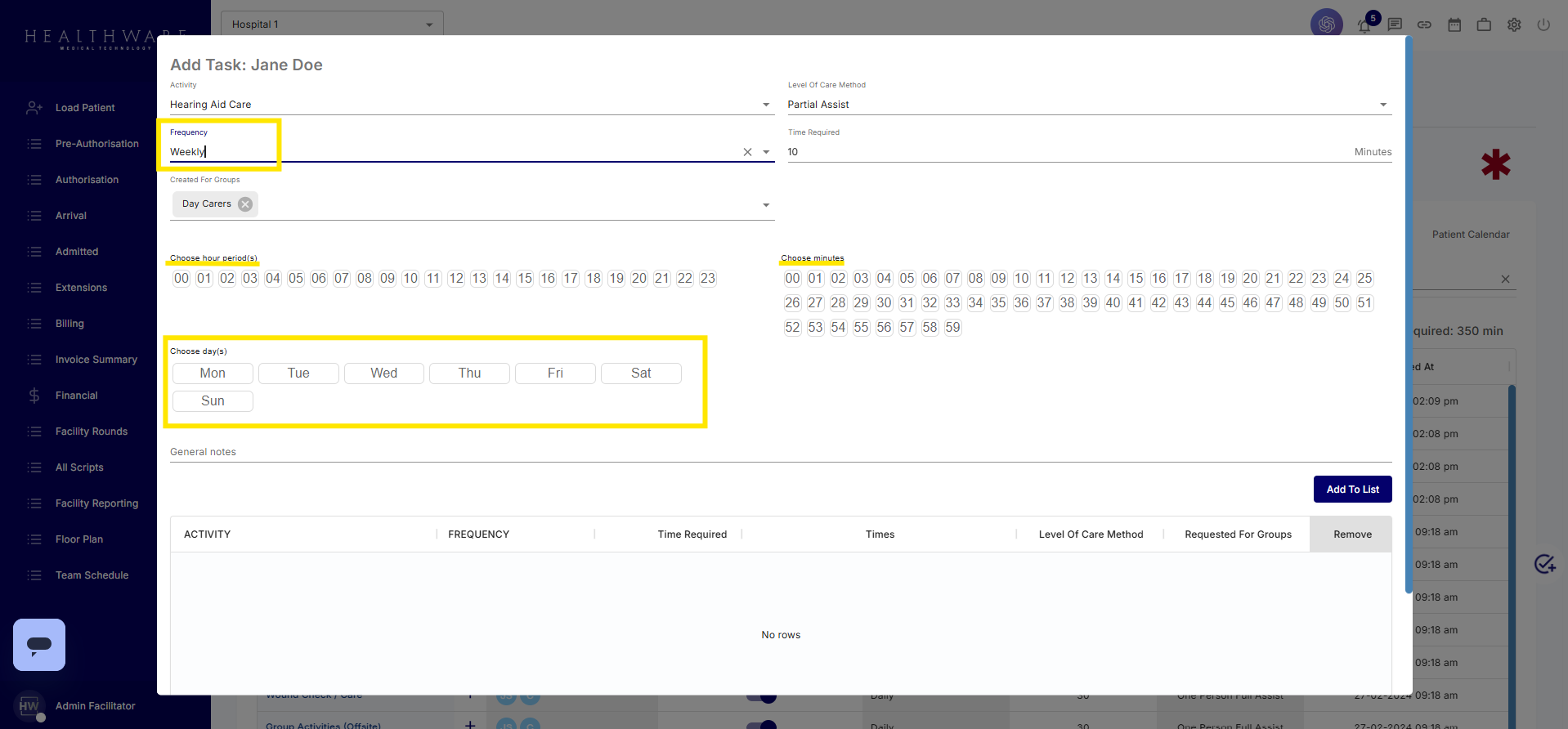The width and height of the screenshot is (1568, 729).
Task: Toggle Mon in Choose days
Action: [213, 373]
